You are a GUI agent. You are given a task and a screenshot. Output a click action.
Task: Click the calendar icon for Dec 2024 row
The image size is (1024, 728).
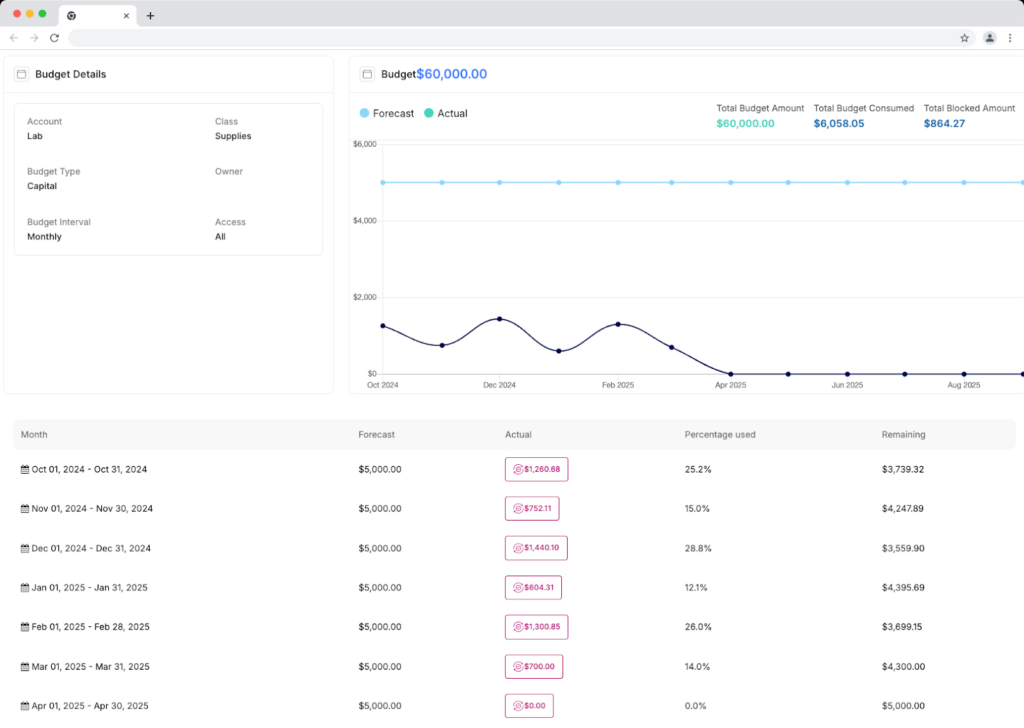[x=25, y=548]
